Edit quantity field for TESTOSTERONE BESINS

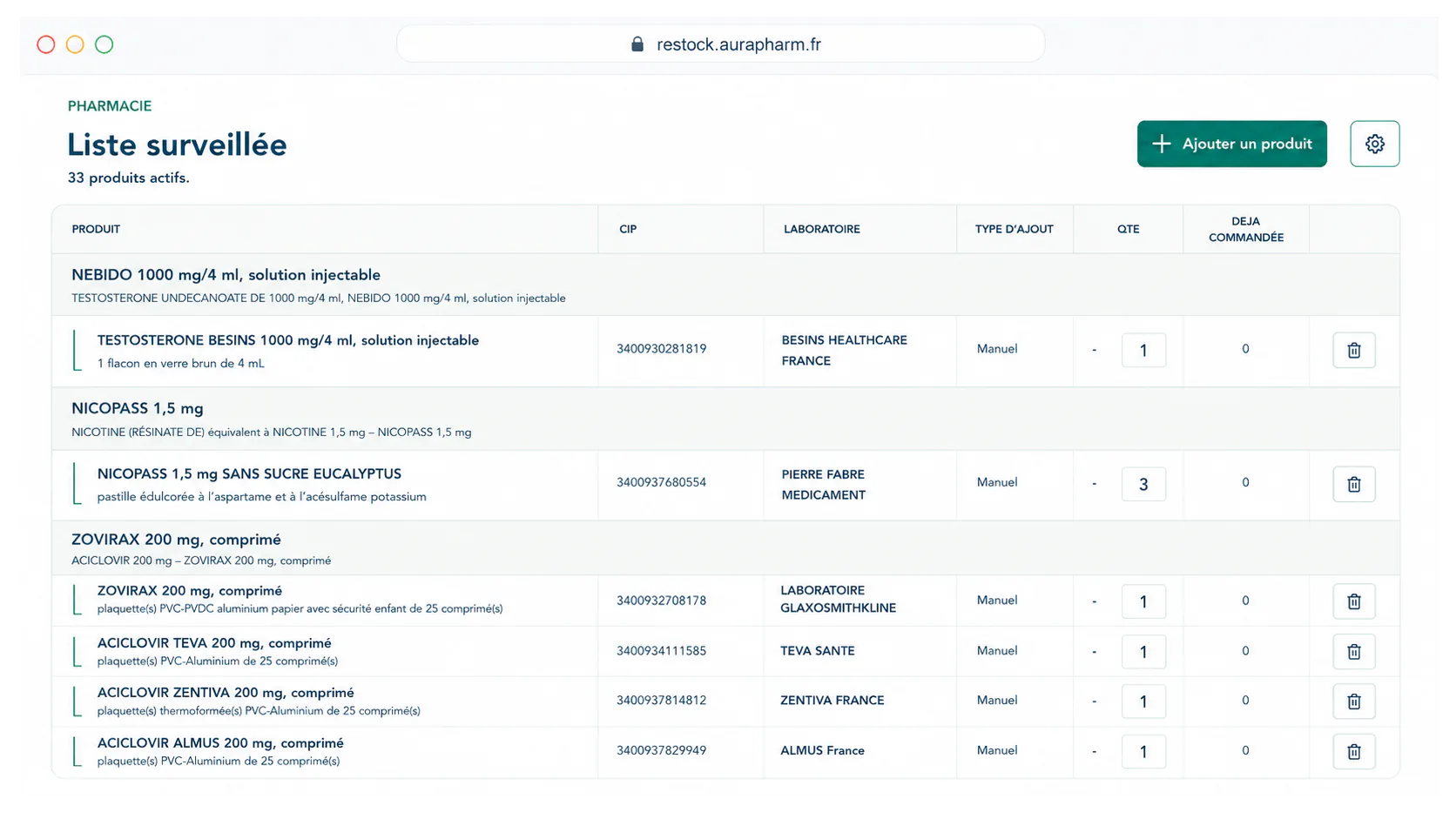(1143, 350)
